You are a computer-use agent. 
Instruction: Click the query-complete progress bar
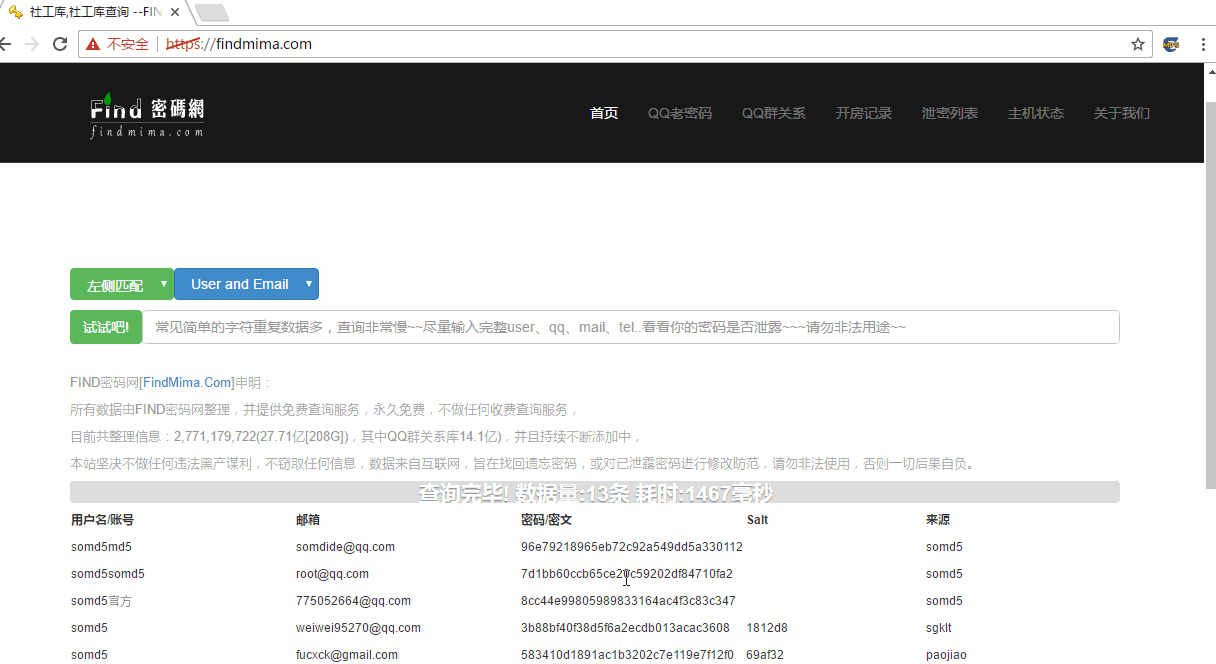[x=595, y=492]
